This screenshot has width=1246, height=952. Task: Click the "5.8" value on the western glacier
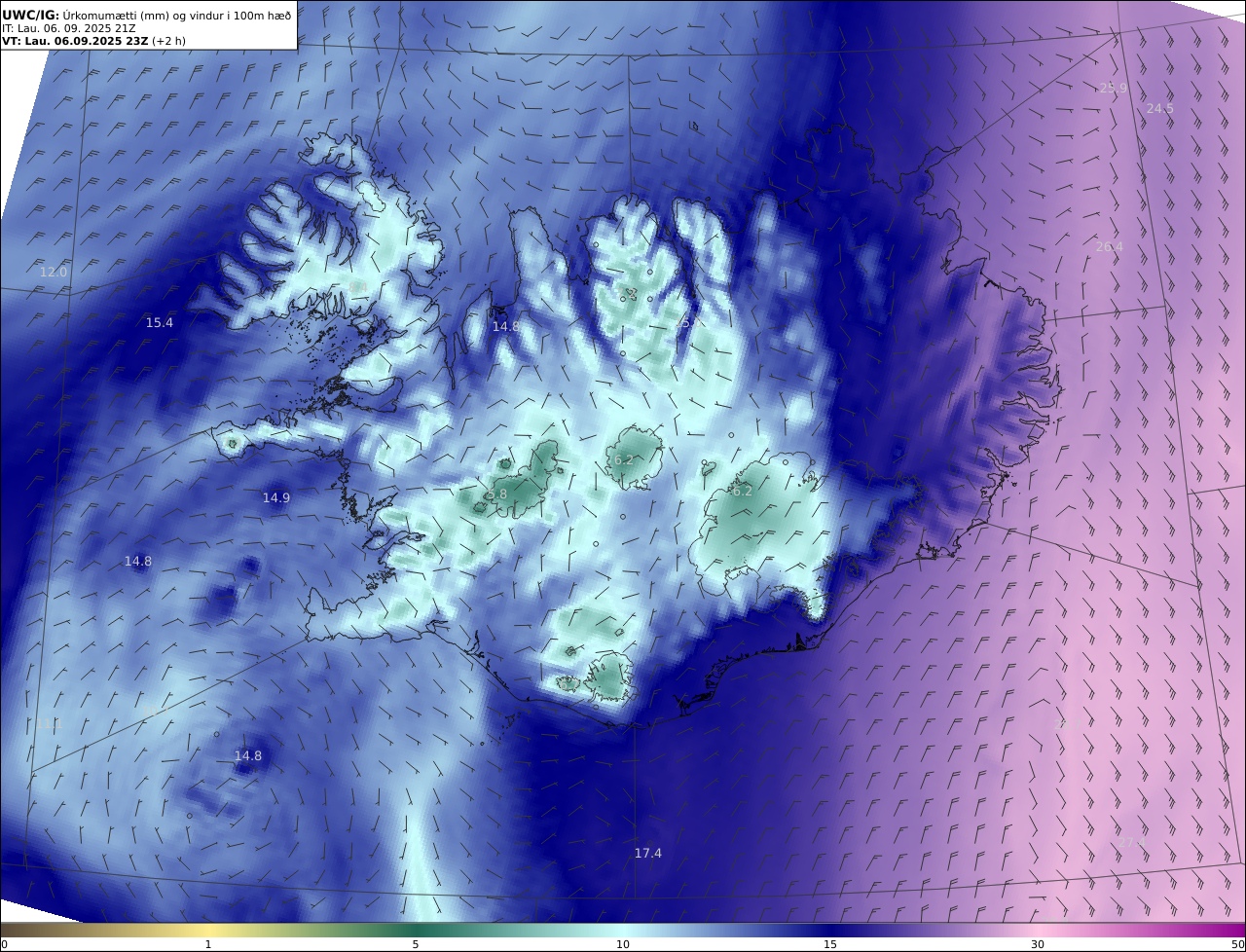point(496,494)
